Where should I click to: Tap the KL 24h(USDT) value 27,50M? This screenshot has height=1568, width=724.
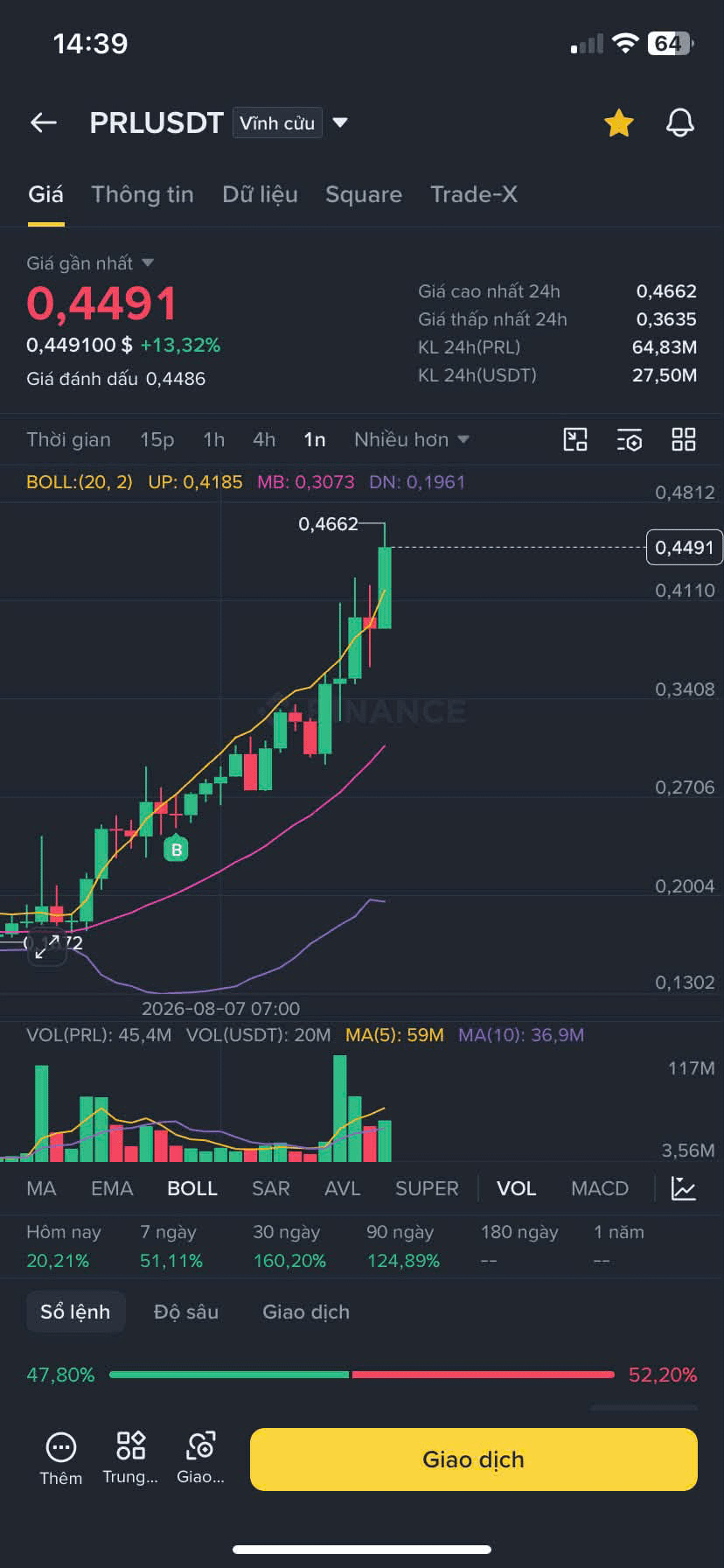pos(665,375)
